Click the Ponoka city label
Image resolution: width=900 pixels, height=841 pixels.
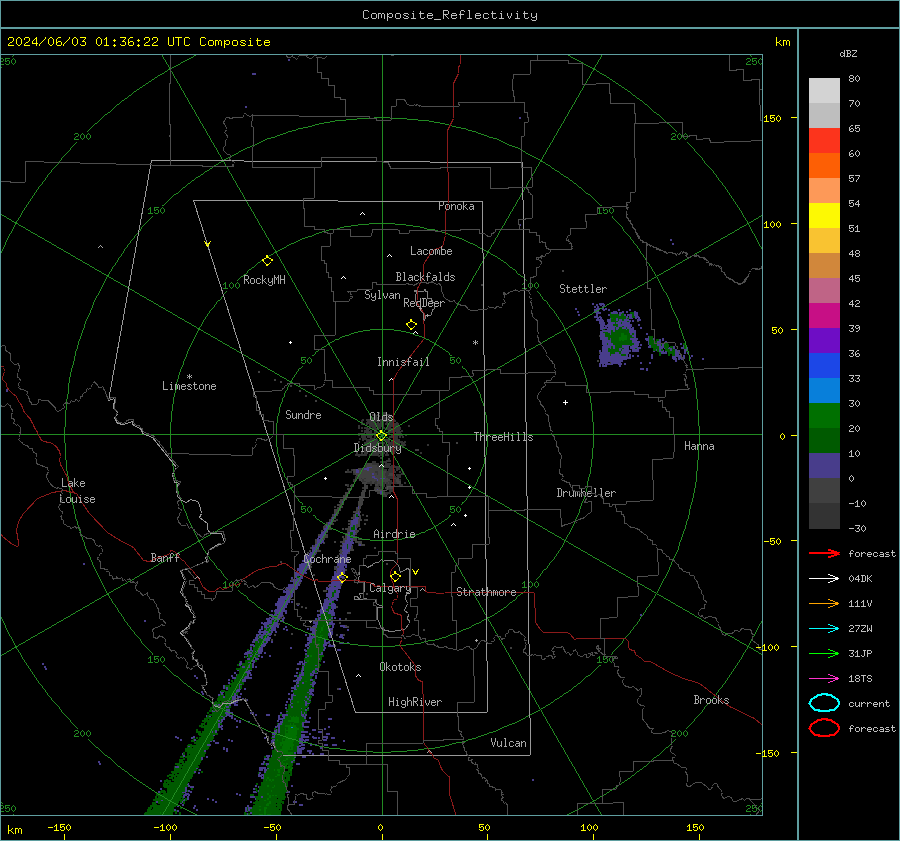[456, 206]
